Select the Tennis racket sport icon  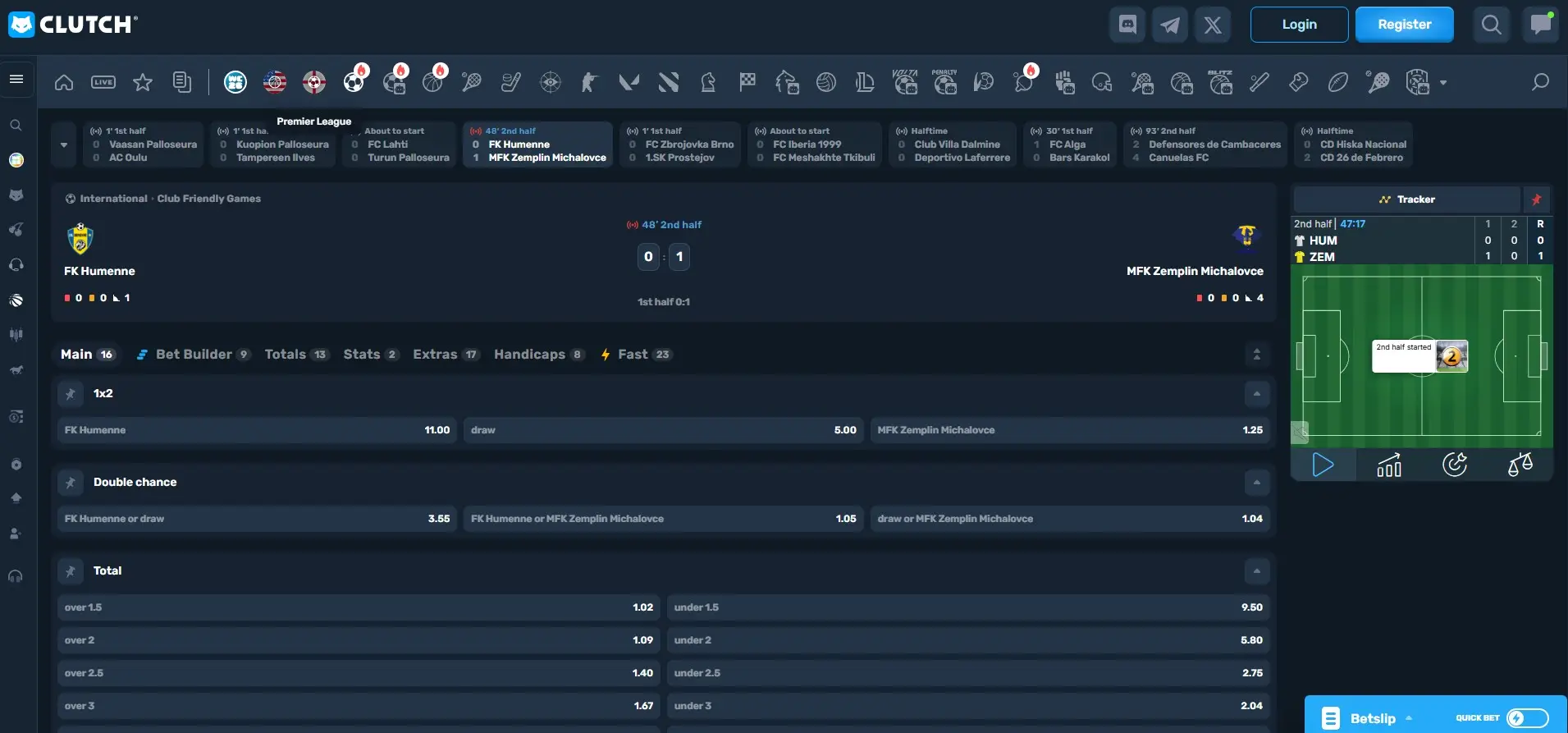[472, 82]
